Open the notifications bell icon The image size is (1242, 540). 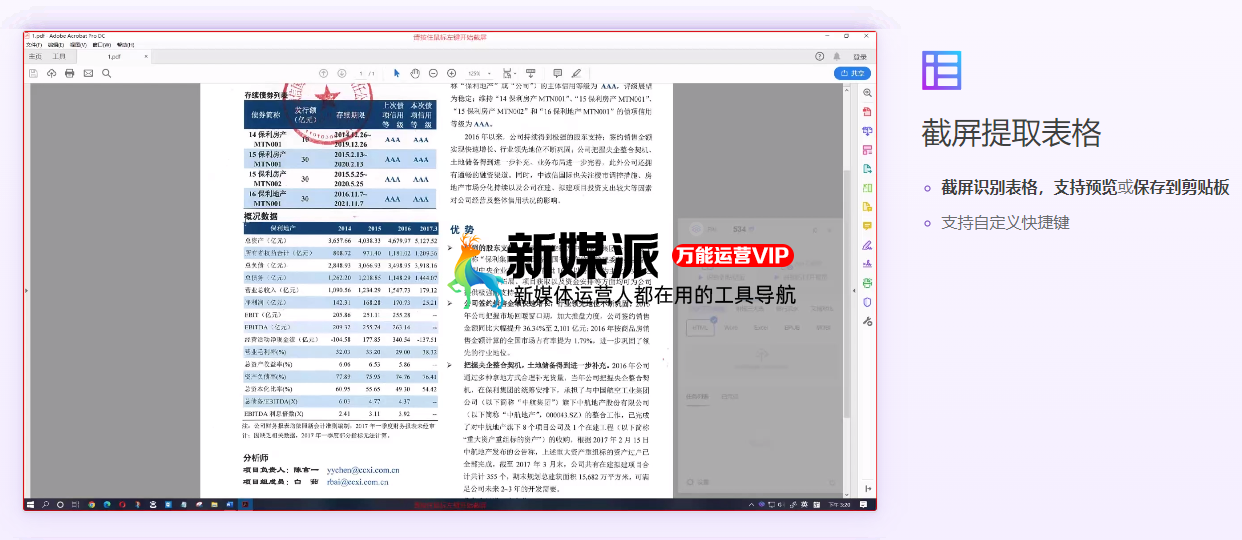point(837,57)
